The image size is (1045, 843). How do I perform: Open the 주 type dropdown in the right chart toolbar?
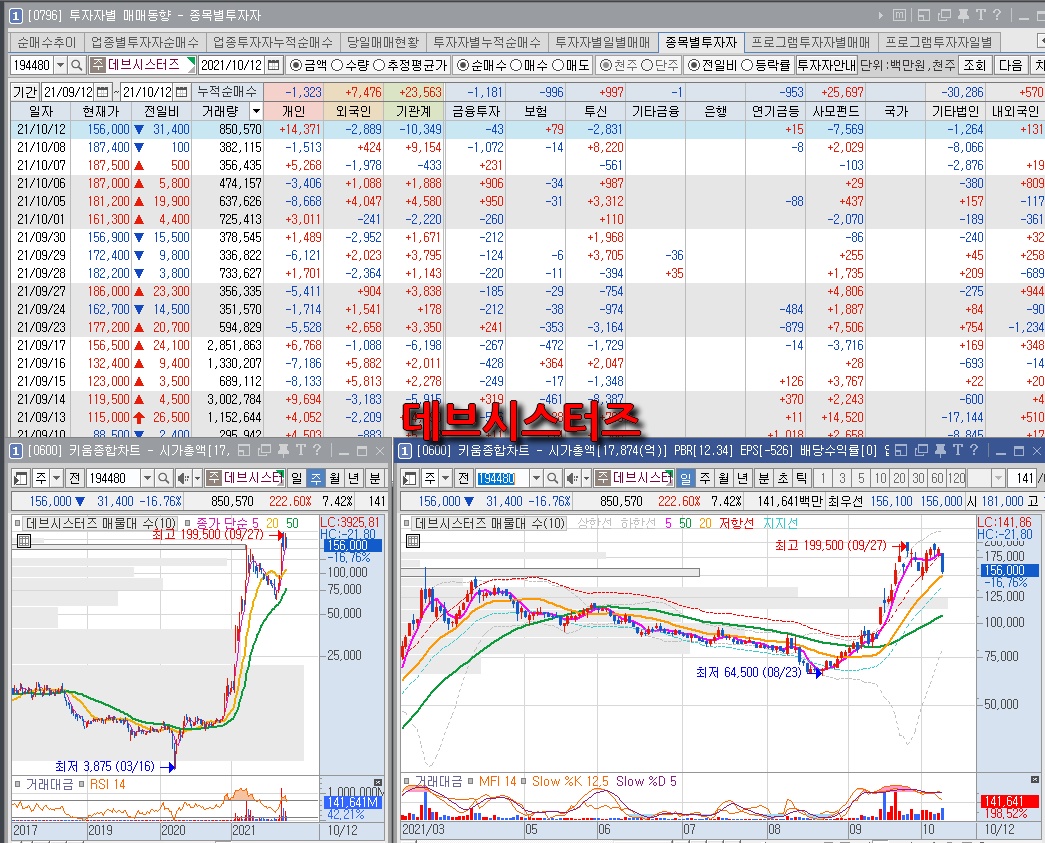tap(445, 478)
